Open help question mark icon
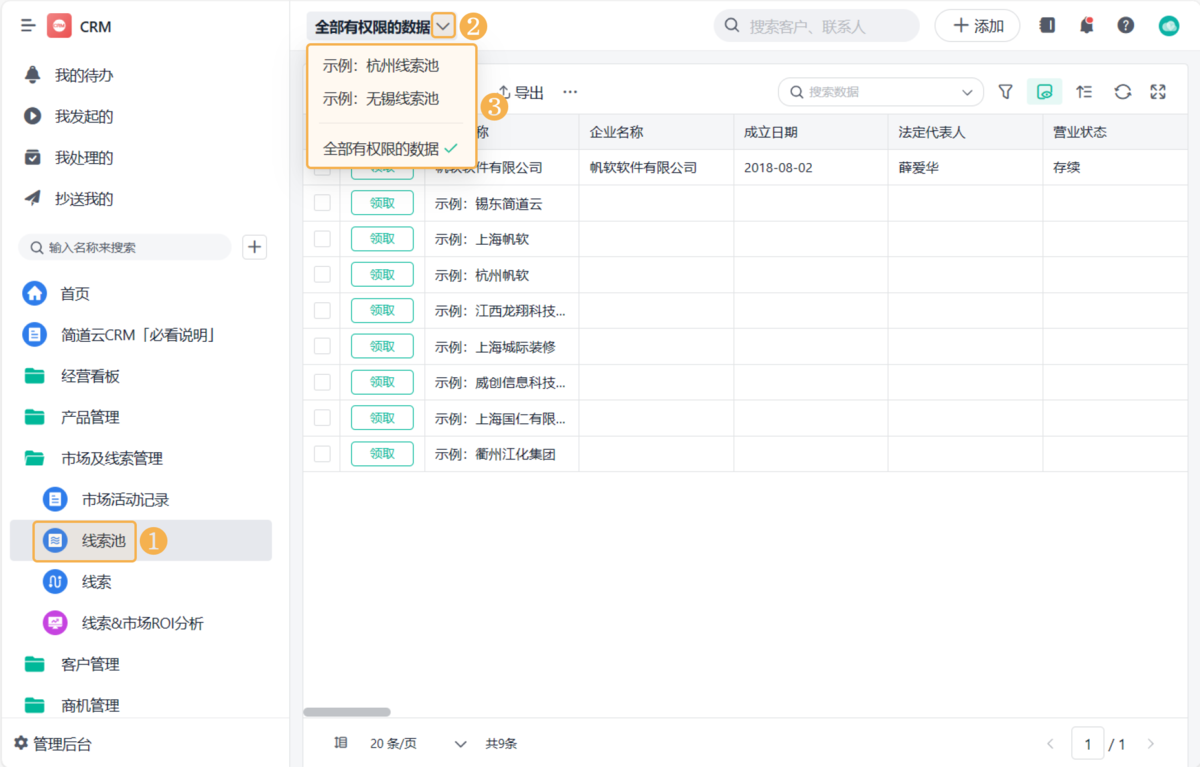This screenshot has height=767, width=1200. [x=1126, y=26]
